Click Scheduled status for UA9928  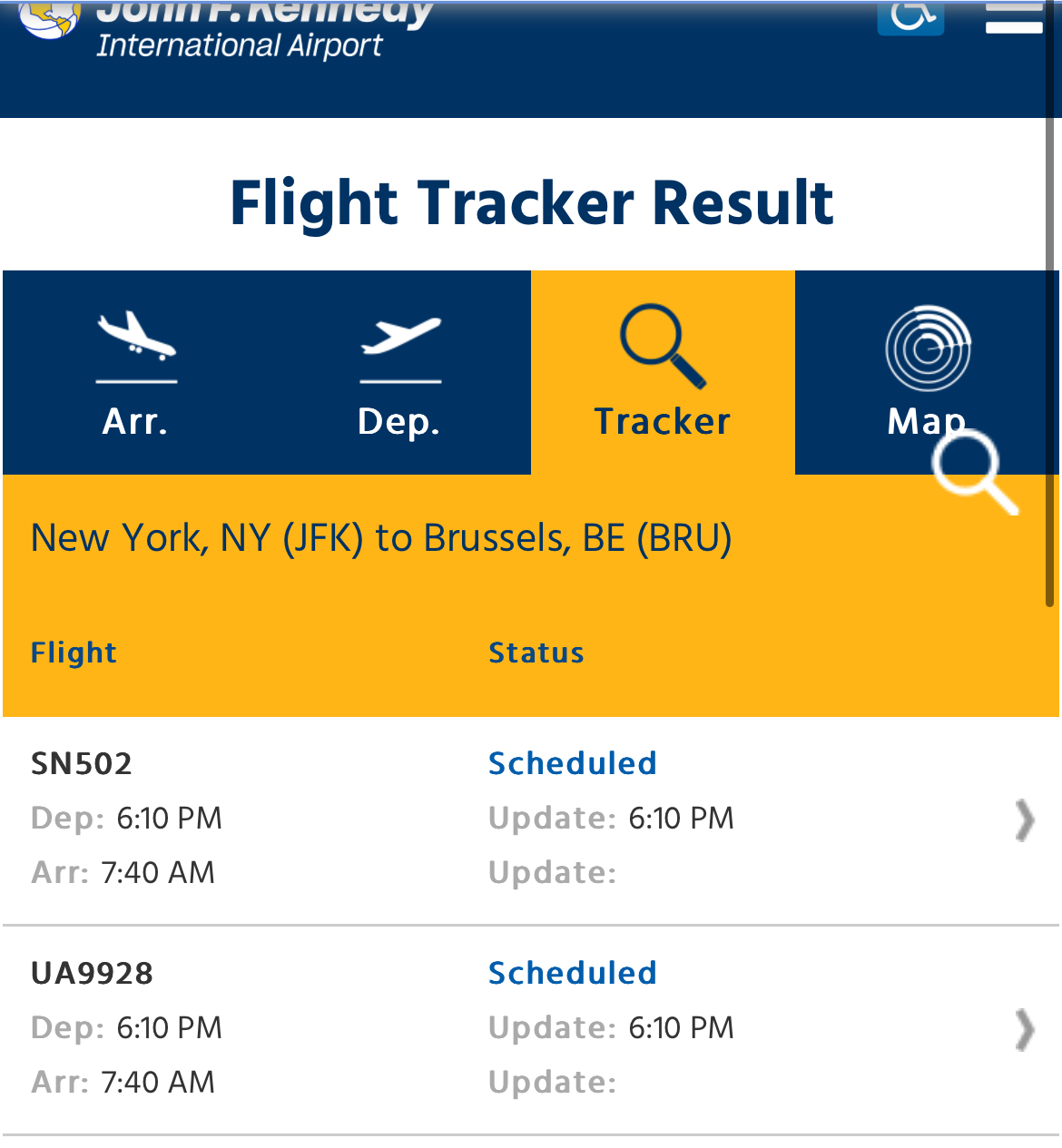coord(572,973)
